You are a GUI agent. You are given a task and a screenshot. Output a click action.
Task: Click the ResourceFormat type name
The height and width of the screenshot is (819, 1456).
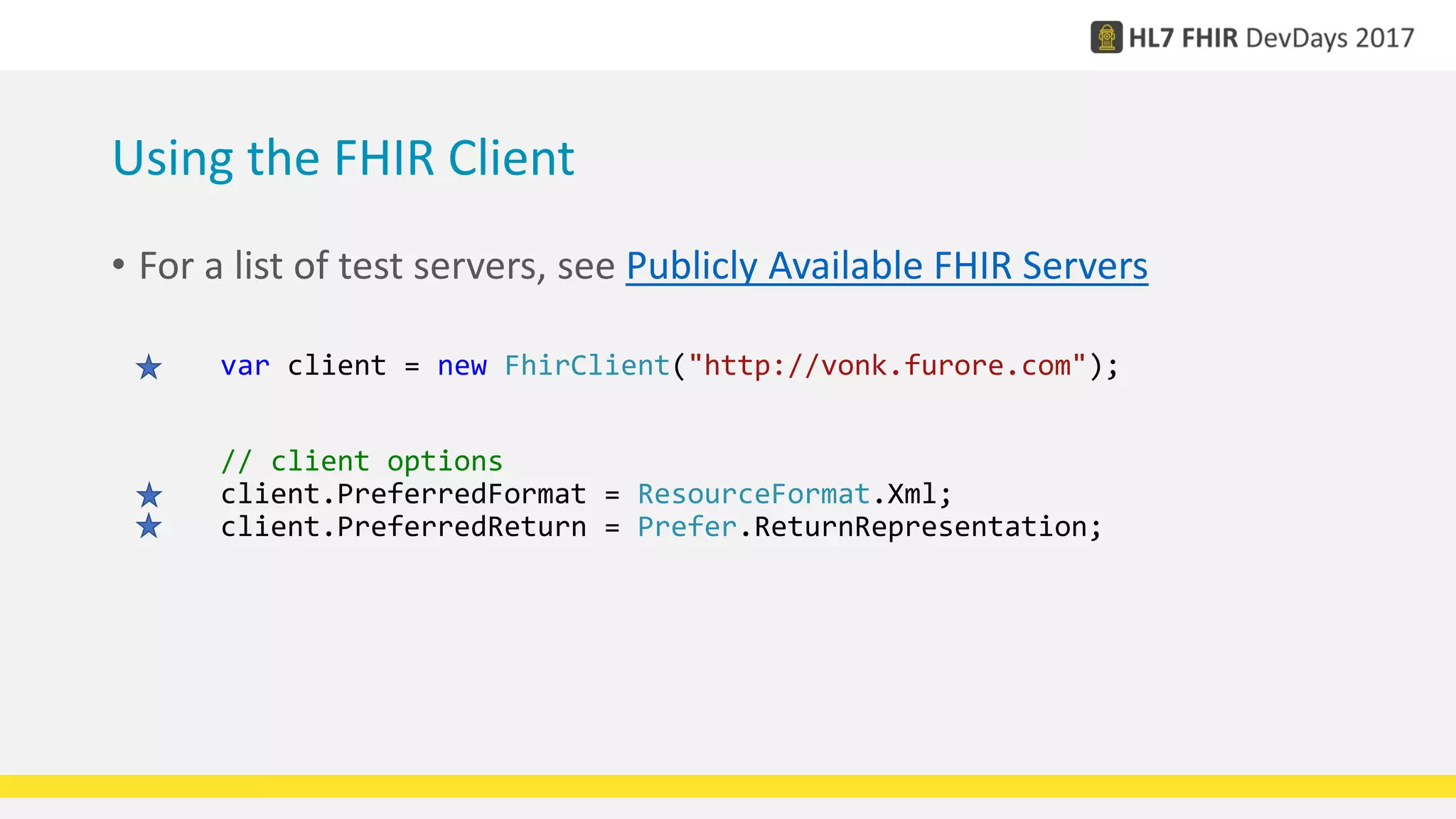[x=754, y=493]
